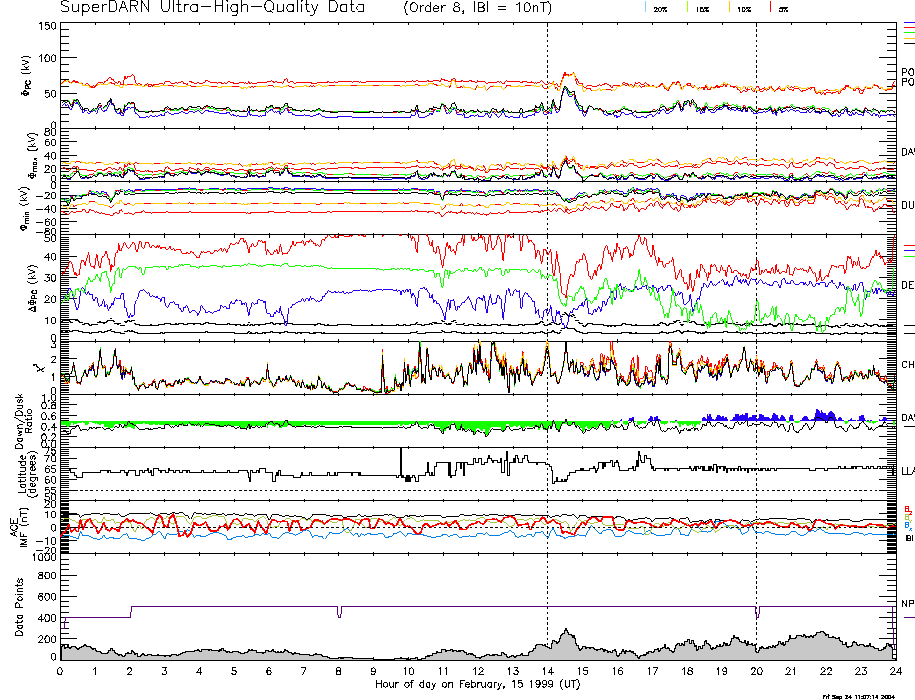The image size is (915, 700).
Task: Click the blue Dawn/Dusk fill near hour 22
Action: click(x=822, y=415)
